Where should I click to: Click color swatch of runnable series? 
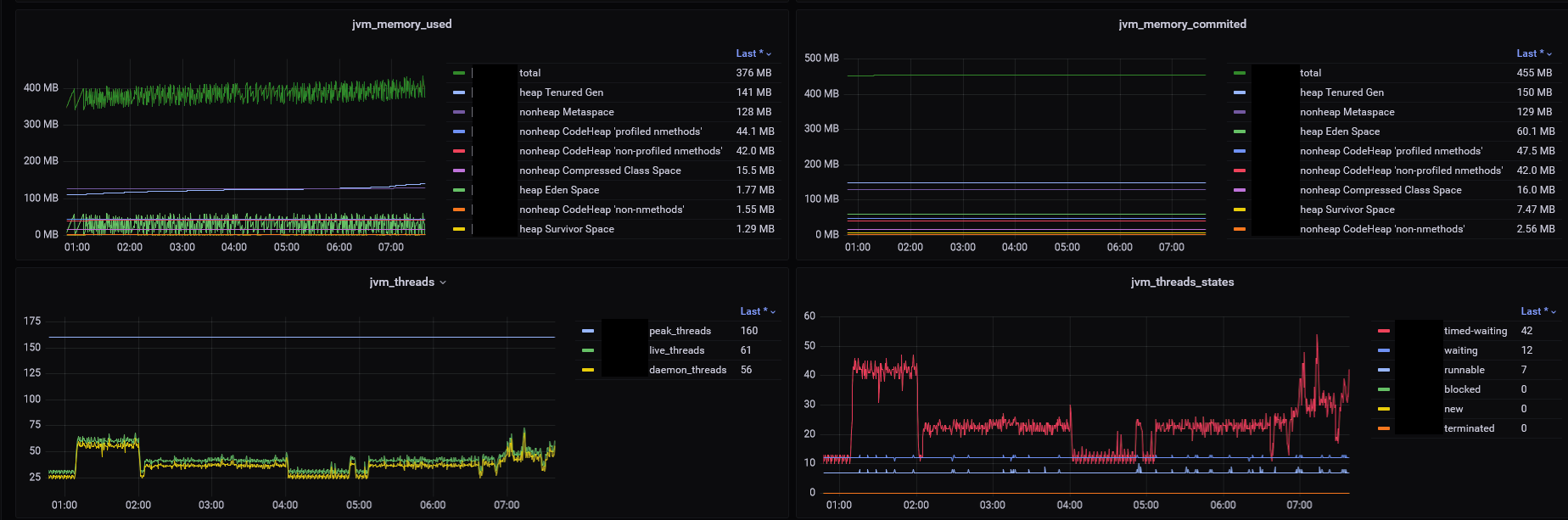[x=1384, y=370]
